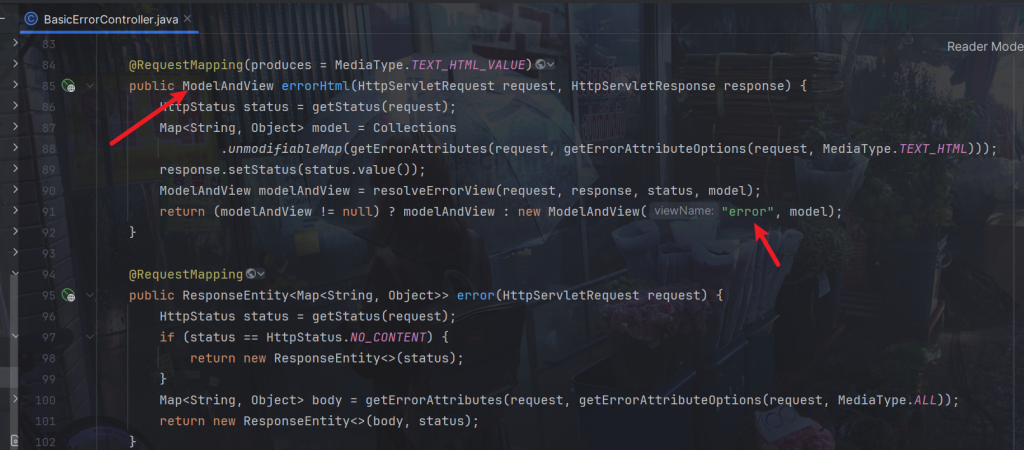Click the globe icon after the second @RequestMapping

249,274
